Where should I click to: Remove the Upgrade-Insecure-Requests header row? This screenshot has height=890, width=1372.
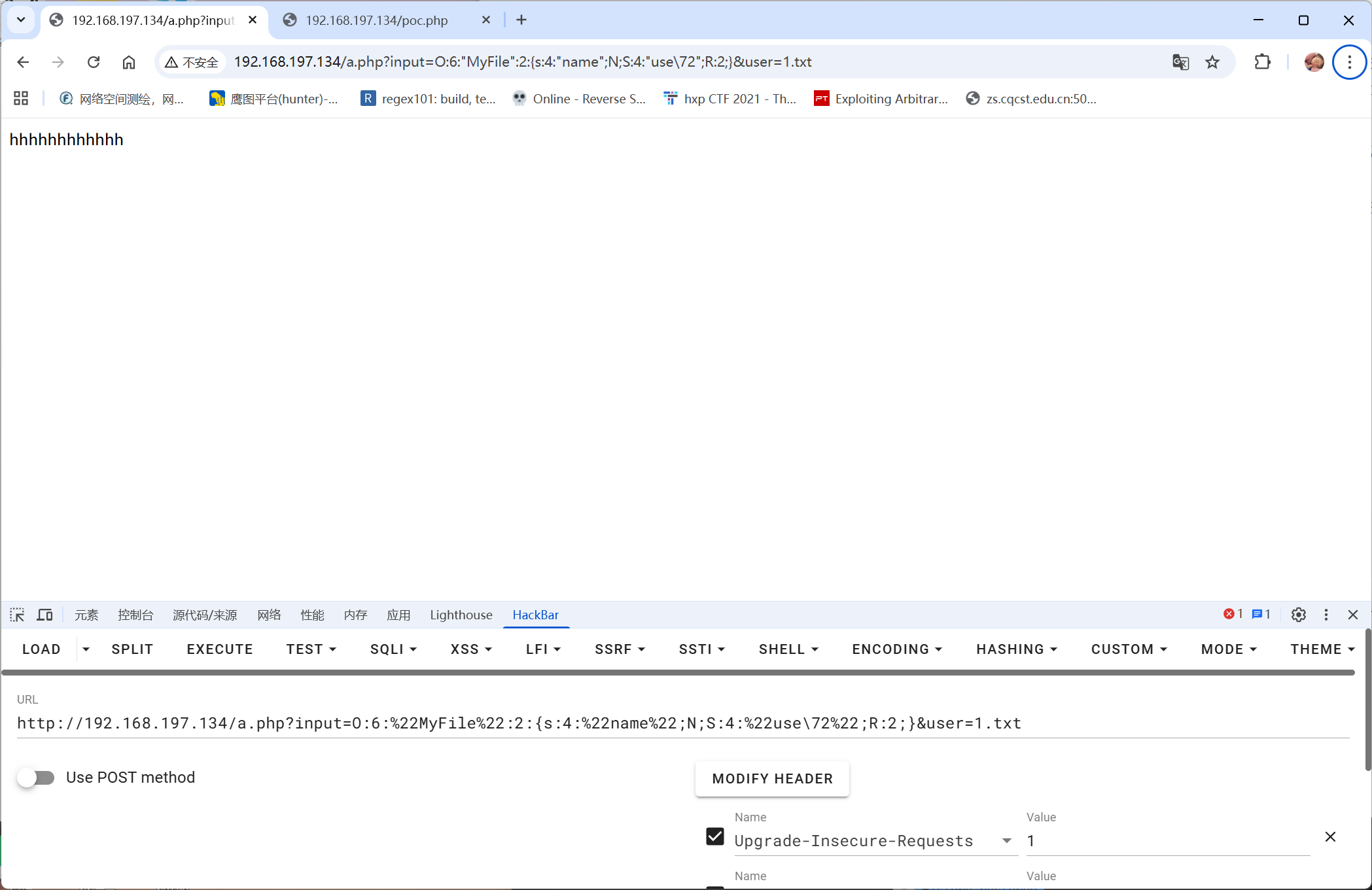(x=1330, y=837)
